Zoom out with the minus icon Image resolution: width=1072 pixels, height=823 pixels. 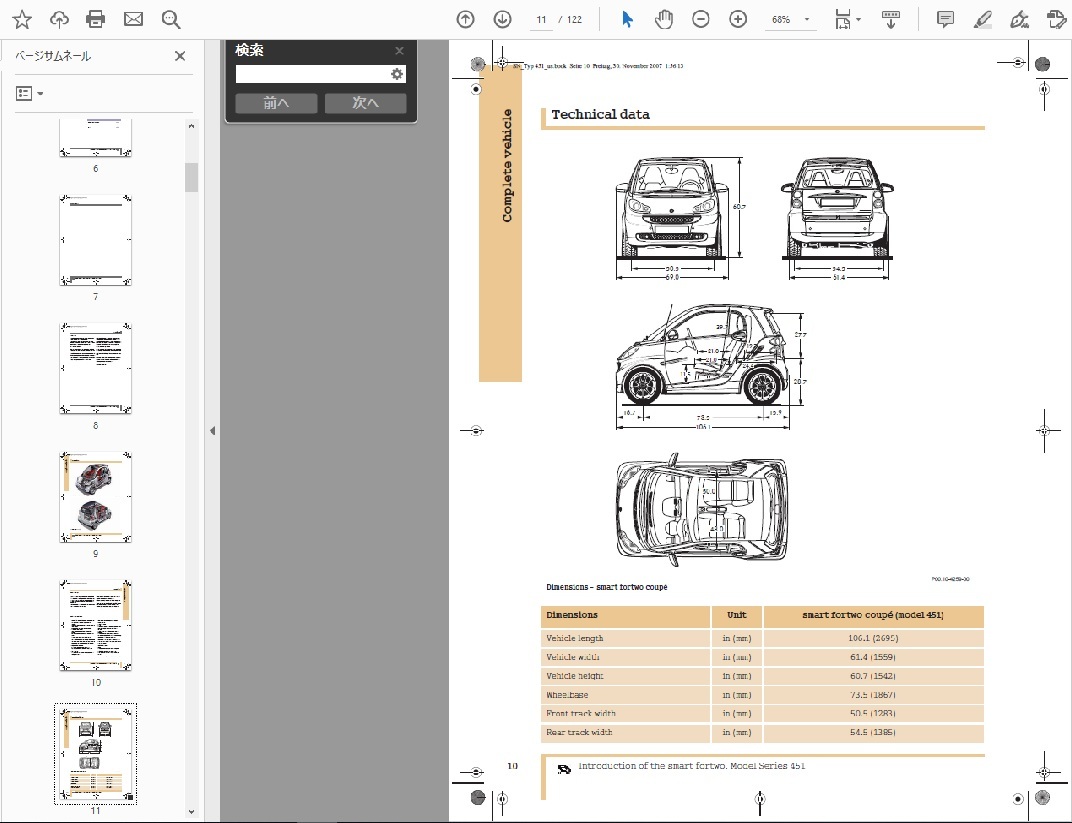(701, 19)
